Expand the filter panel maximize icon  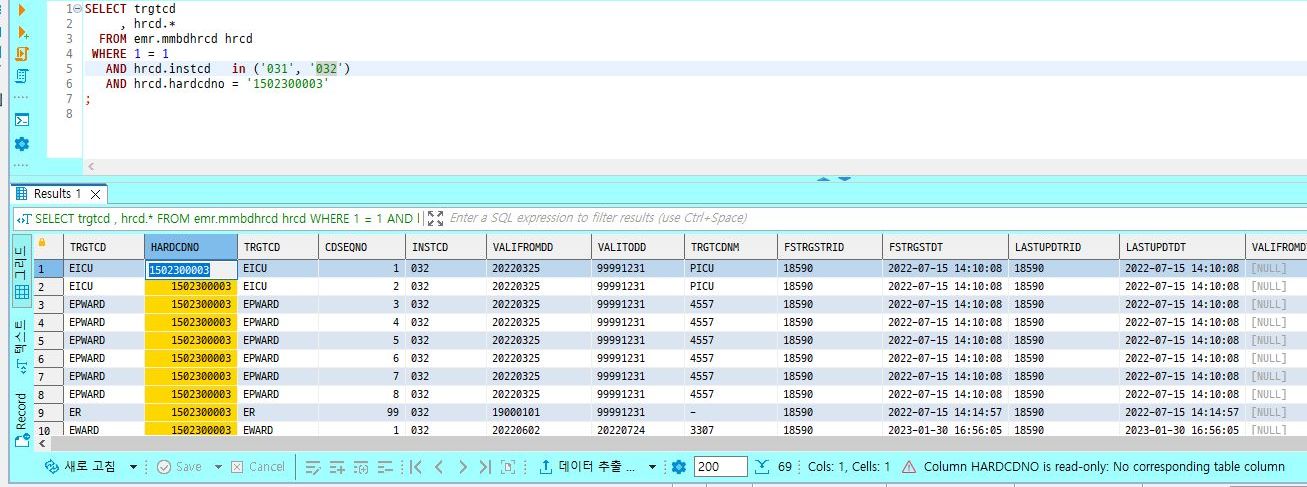coord(435,218)
